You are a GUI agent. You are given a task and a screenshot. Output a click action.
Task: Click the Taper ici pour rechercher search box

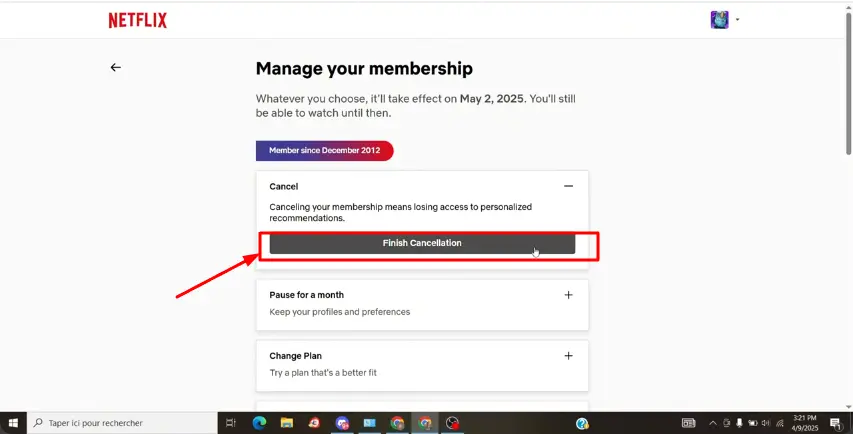pos(122,423)
